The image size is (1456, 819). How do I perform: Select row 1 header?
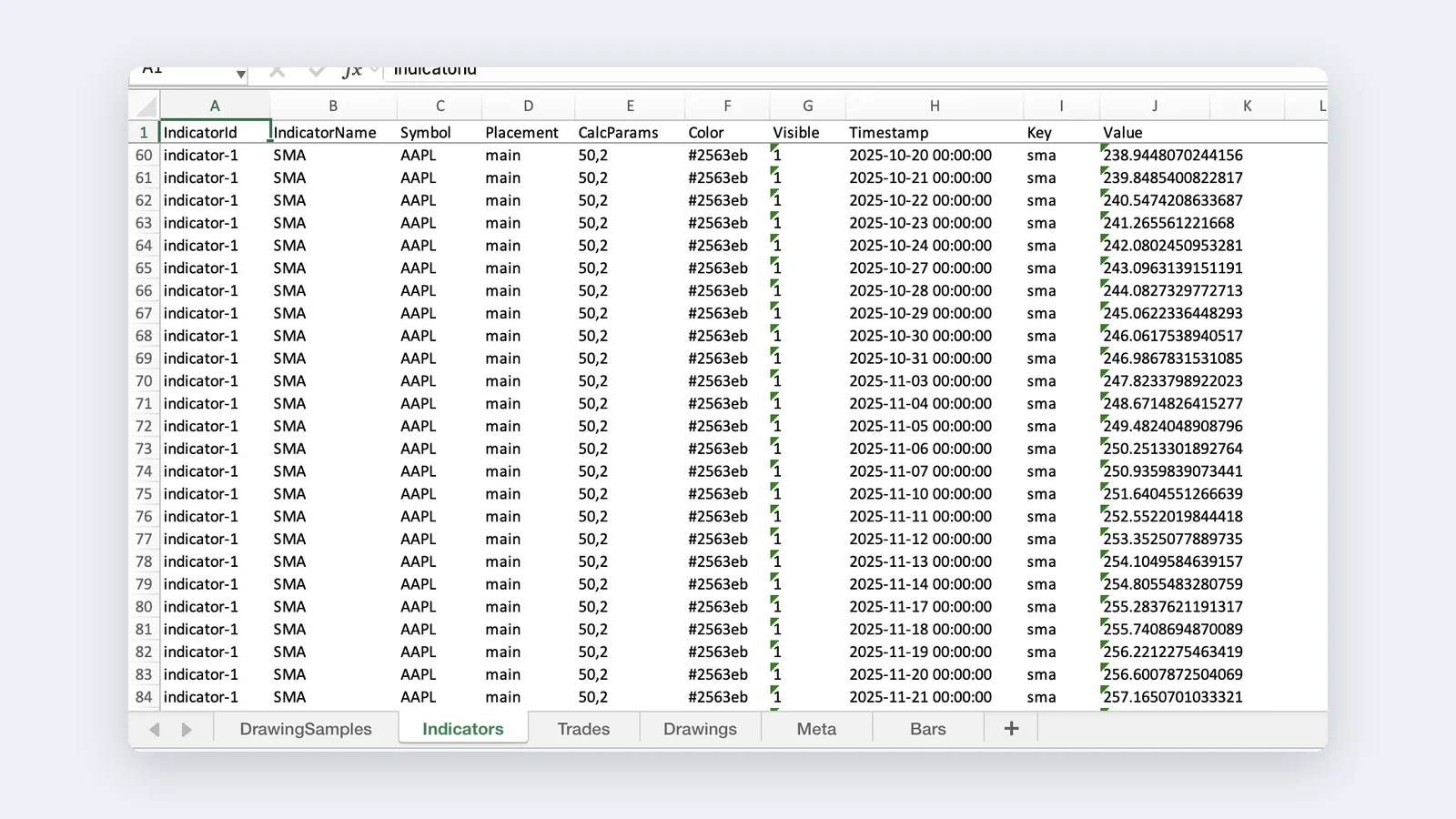pyautogui.click(x=144, y=133)
